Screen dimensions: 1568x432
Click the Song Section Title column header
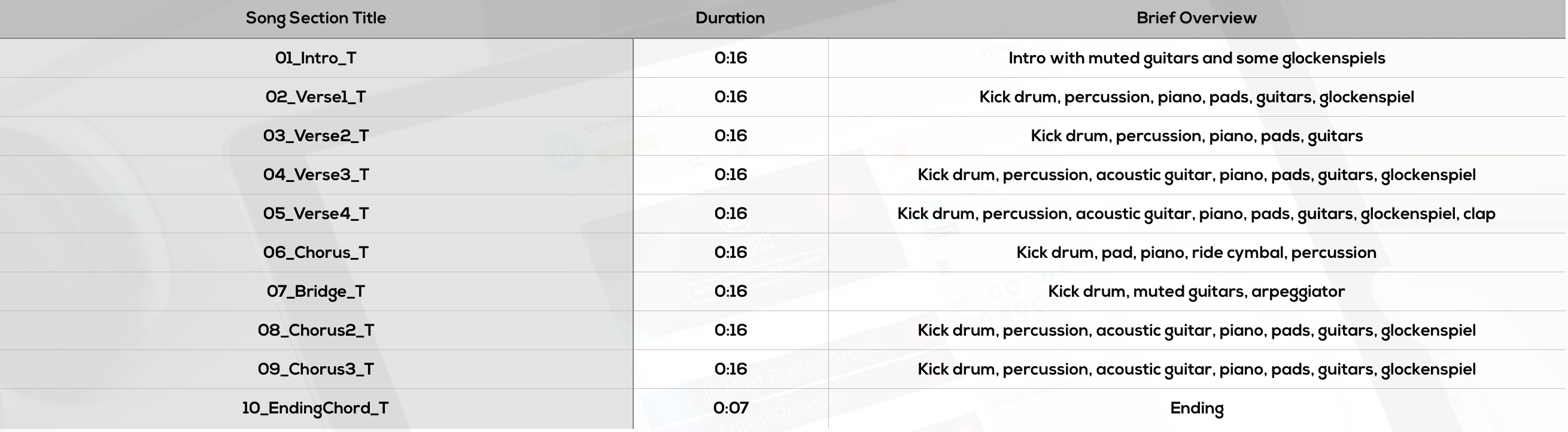tap(315, 19)
